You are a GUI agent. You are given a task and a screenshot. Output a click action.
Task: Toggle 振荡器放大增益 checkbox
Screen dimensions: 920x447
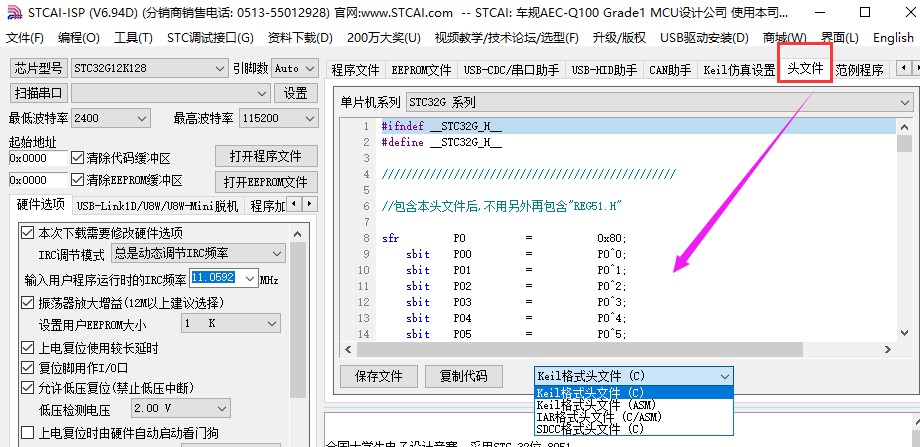(28, 303)
